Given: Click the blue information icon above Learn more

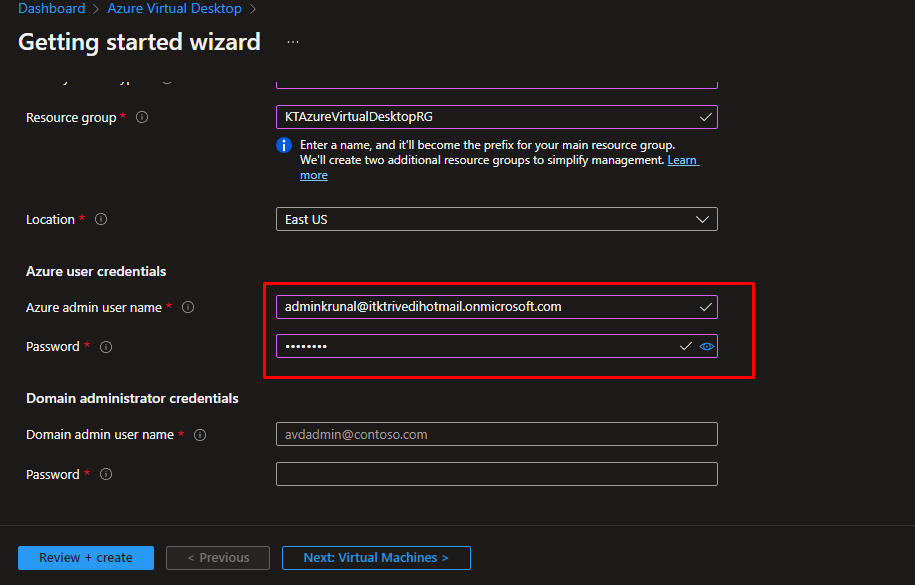Looking at the screenshot, I should 284,145.
